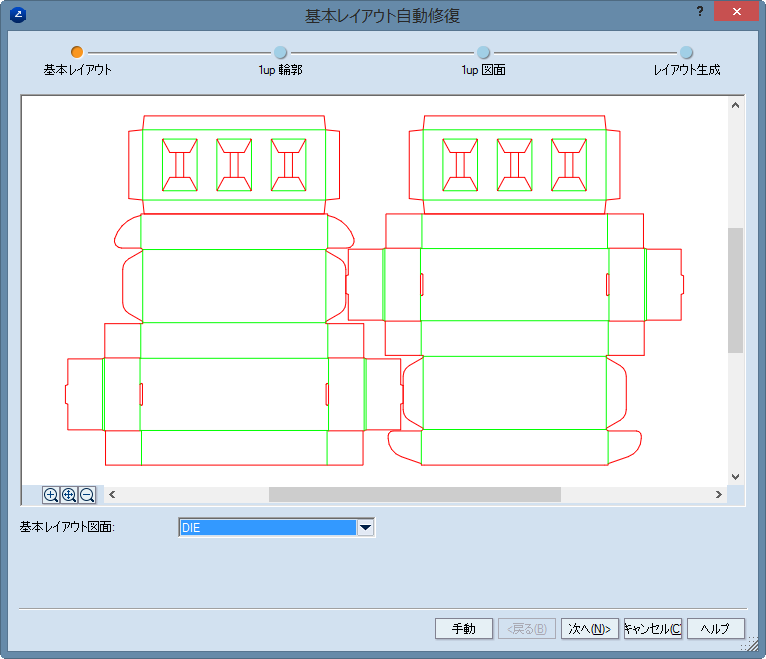Click the zoom in magnifier icon

[51, 495]
